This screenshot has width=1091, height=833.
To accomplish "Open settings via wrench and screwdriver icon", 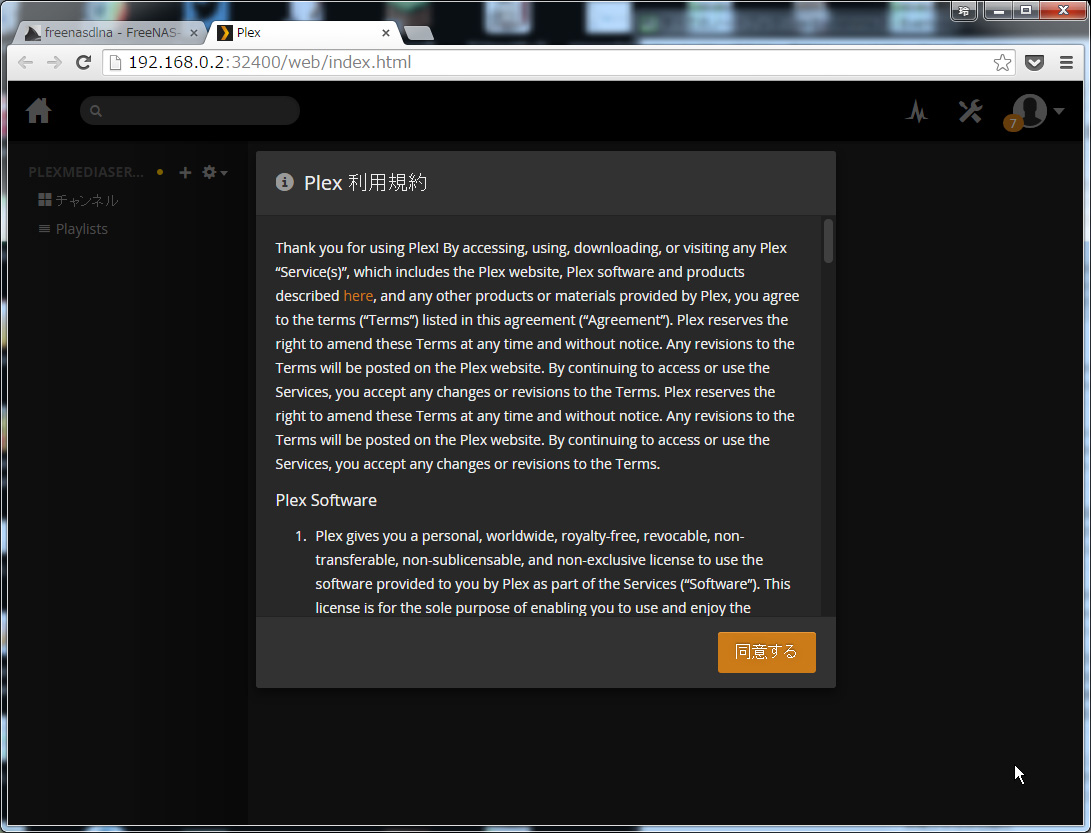I will (971, 111).
